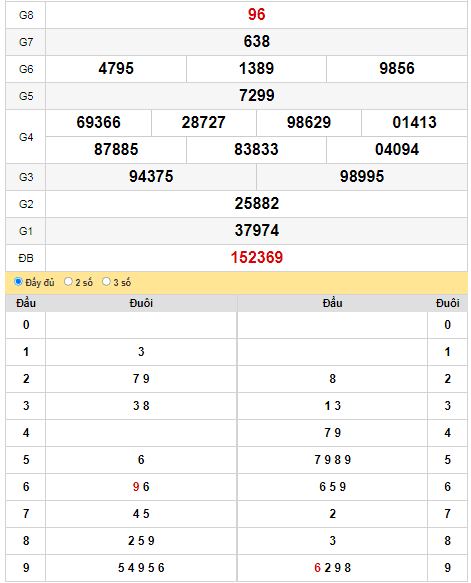The image size is (471, 583).
Task: Click the ĐB row label
Action: click(26, 258)
